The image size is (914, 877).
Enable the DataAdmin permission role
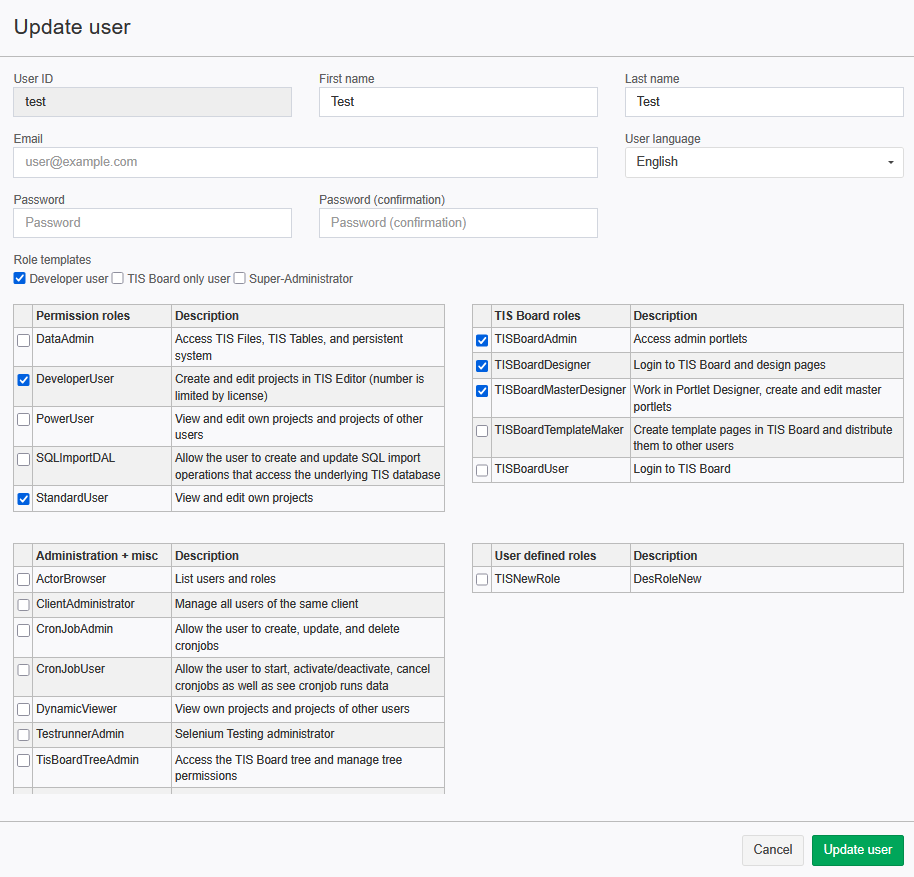[23, 340]
